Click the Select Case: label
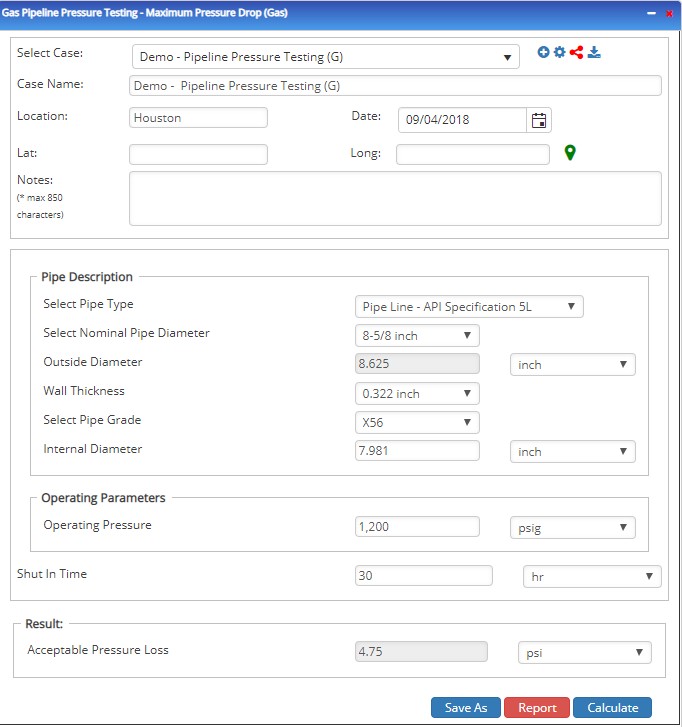Image resolution: width=682 pixels, height=727 pixels. [50, 53]
